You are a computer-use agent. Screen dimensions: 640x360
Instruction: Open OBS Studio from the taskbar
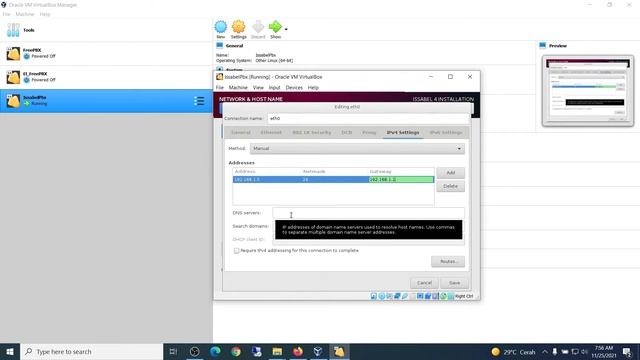[x=195, y=351]
